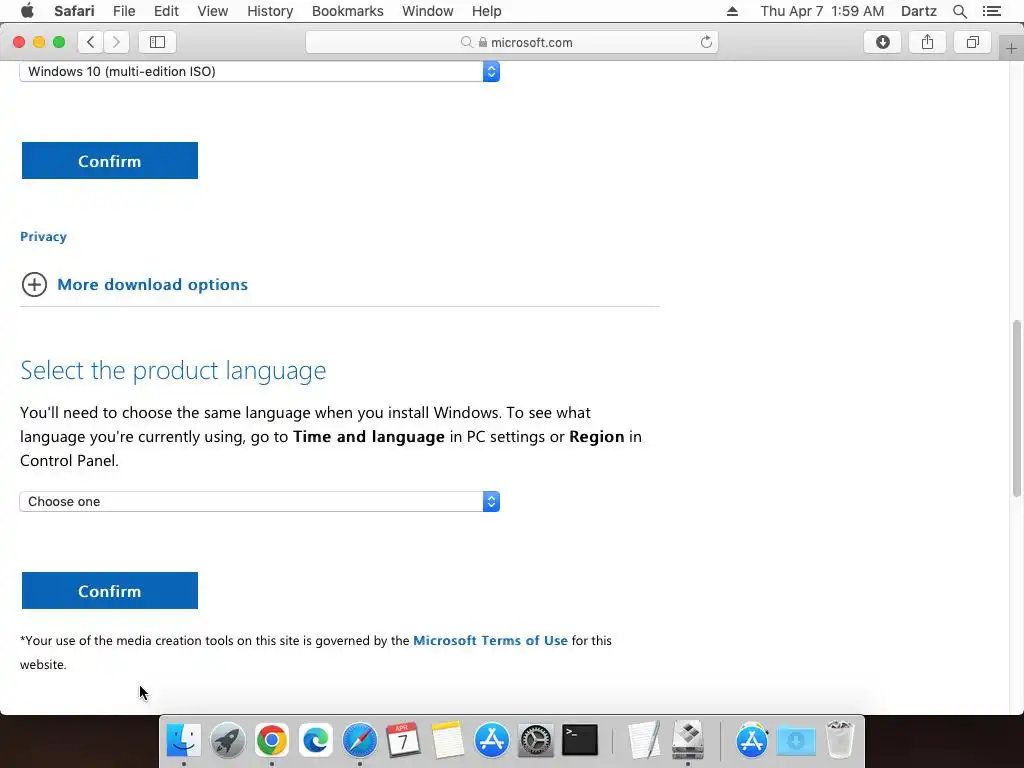Screen dimensions: 1024x768
Task: Confirm the selected Windows edition
Action: coord(110,161)
